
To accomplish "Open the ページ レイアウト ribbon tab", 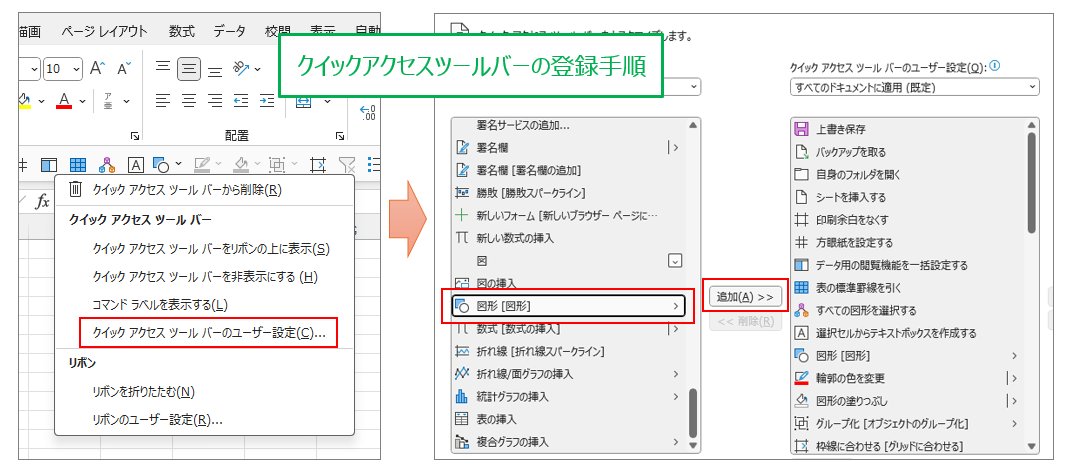I will pos(104,31).
